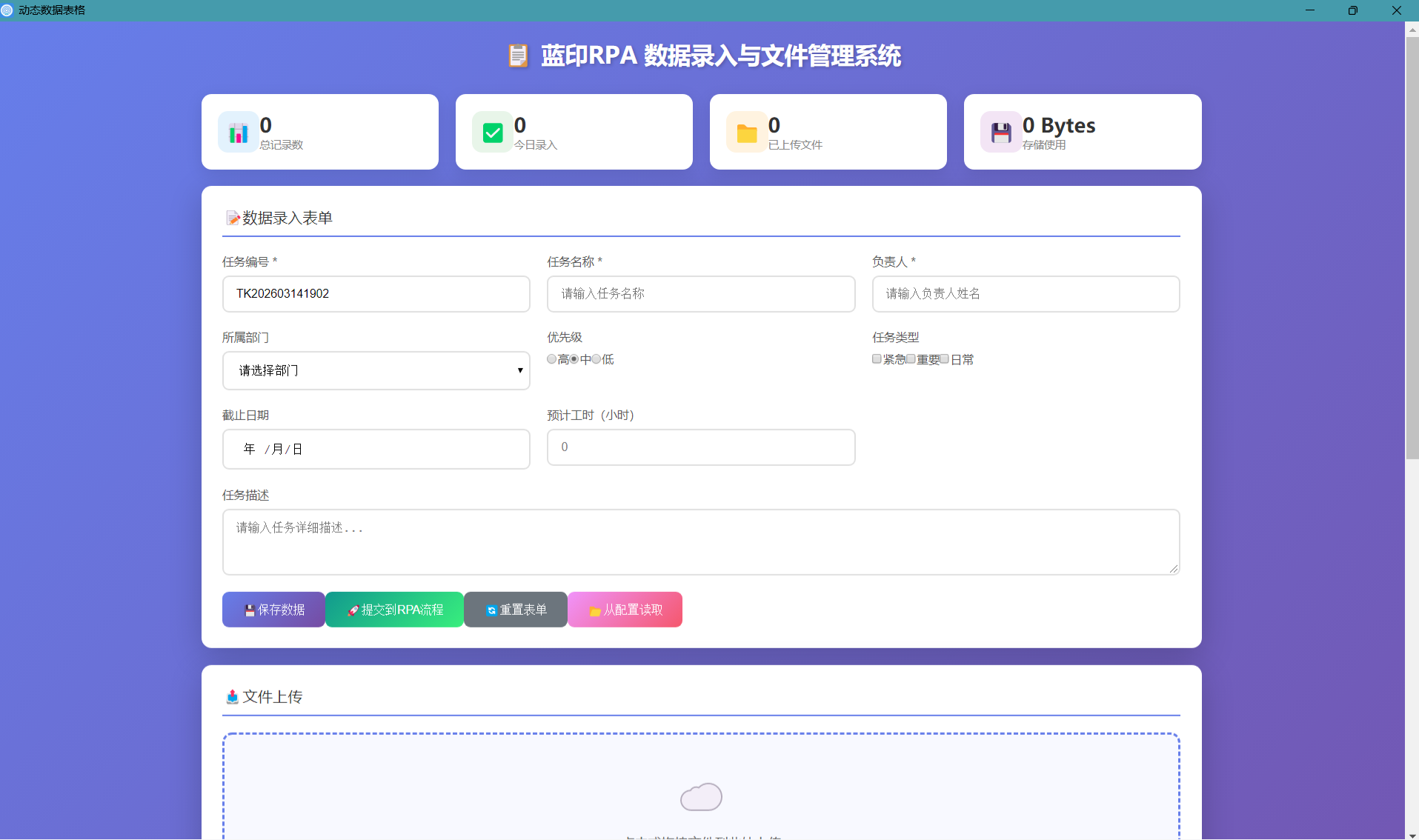Click the 文件上传 section heading
This screenshot has width=1419, height=840.
(273, 696)
